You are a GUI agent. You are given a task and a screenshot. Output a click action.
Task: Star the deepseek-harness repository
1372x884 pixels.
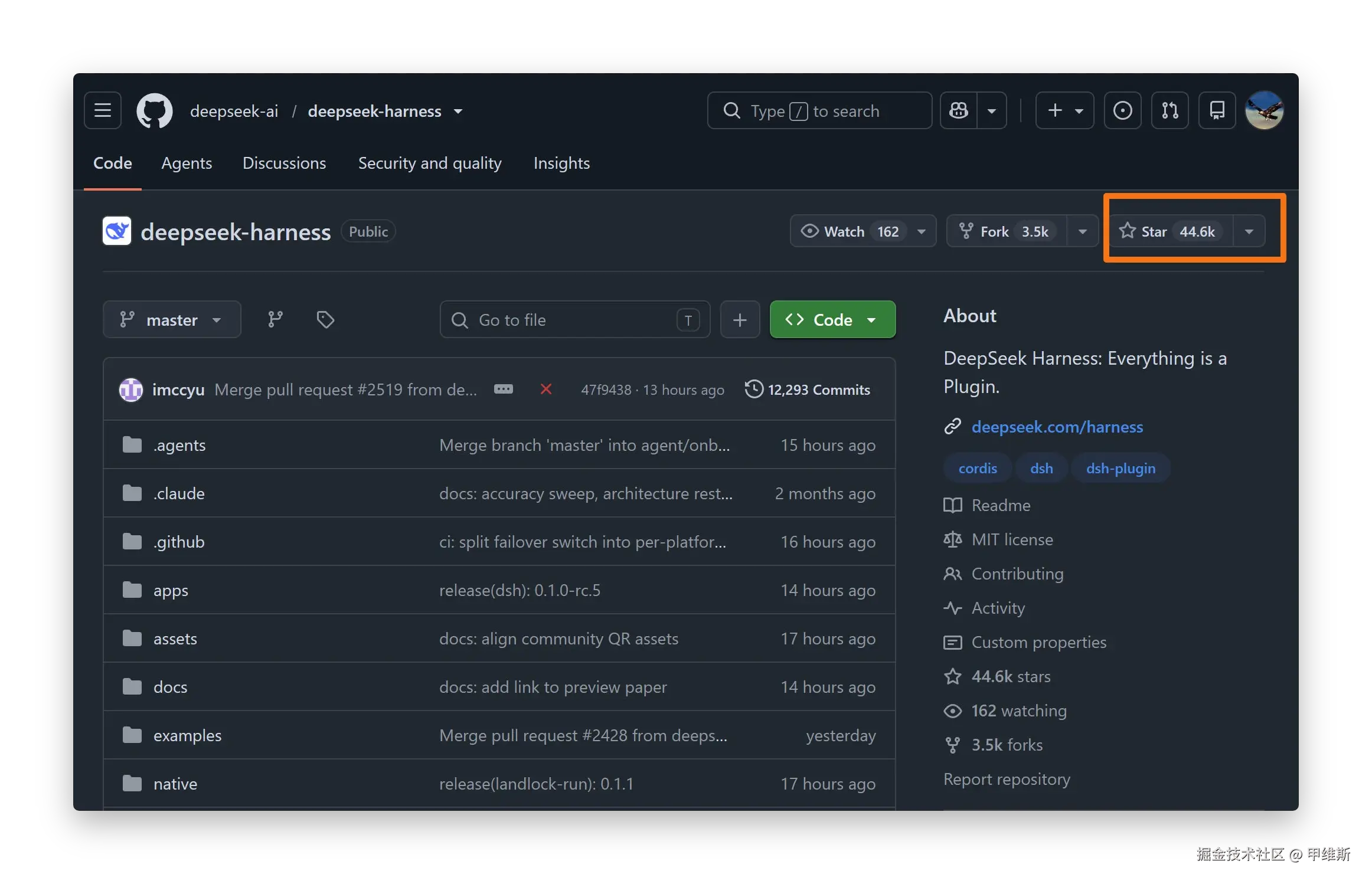tap(1171, 231)
